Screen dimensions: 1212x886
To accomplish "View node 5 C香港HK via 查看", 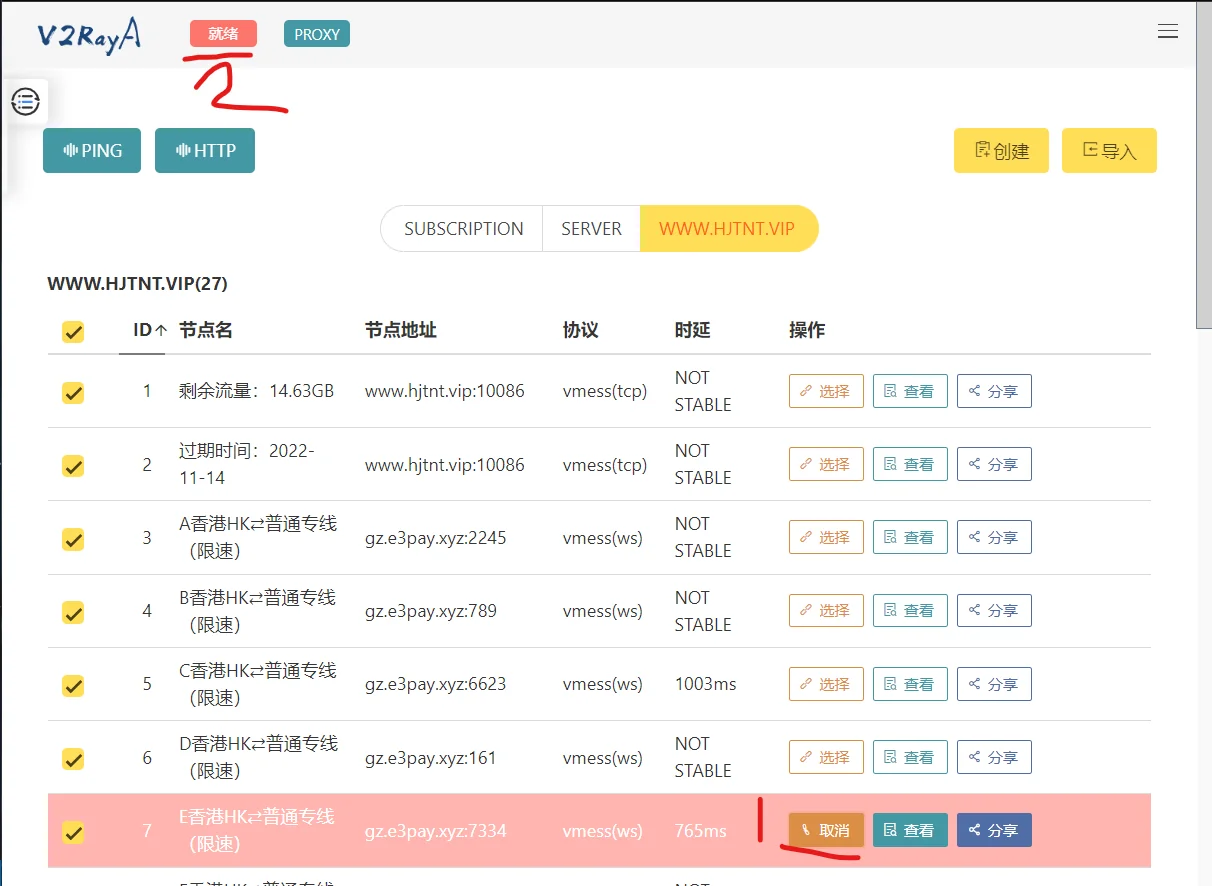I will click(x=910, y=684).
